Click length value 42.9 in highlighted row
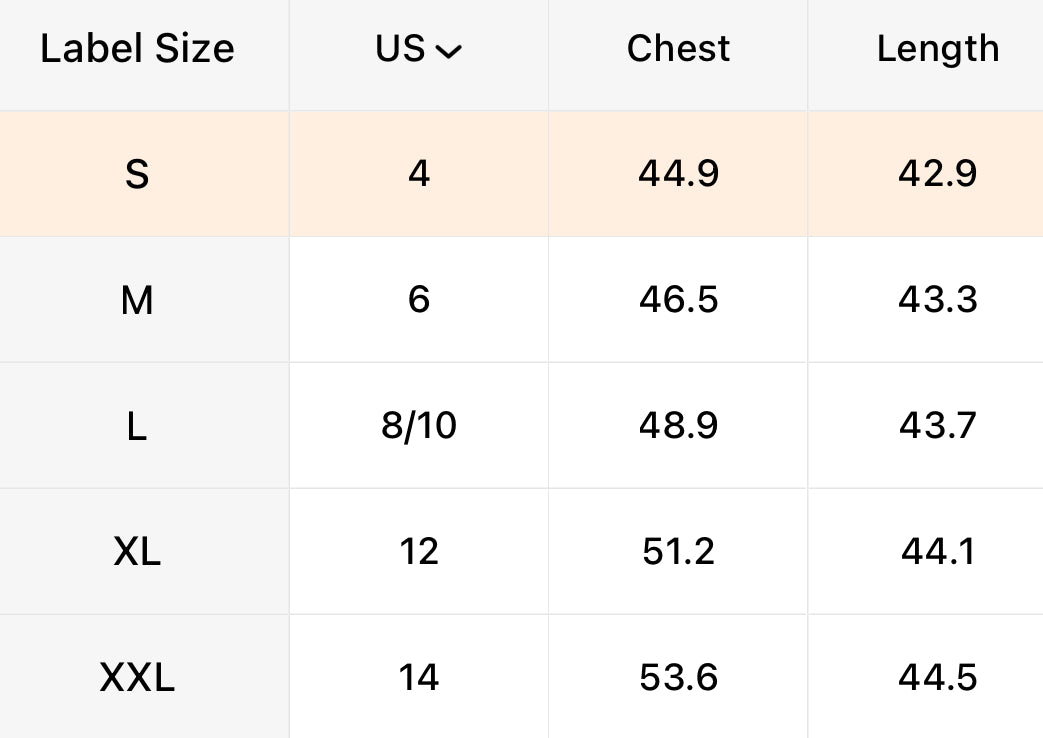 click(937, 174)
